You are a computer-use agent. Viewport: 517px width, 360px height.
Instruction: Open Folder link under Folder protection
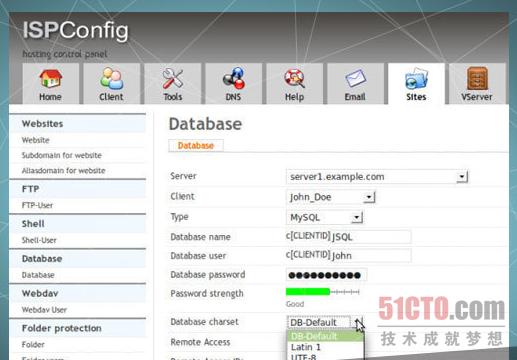tap(33, 345)
